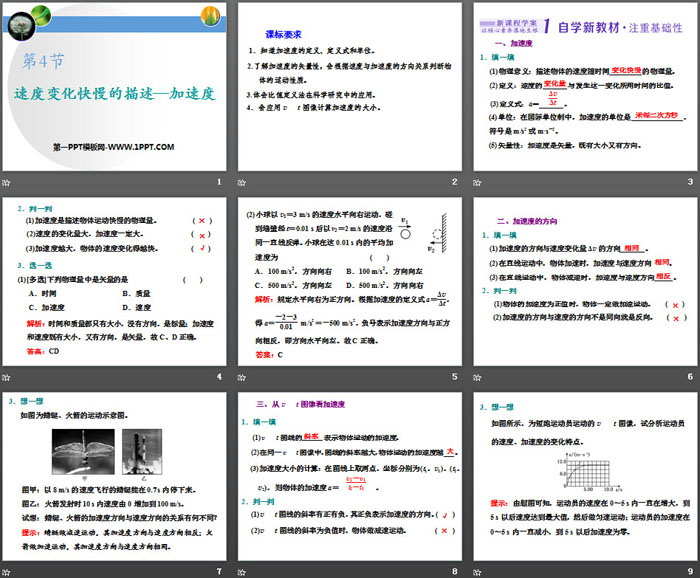Image resolution: width=700 pixels, height=578 pixels.
Task: Click the animation star icon under slide 8
Action: point(242,571)
